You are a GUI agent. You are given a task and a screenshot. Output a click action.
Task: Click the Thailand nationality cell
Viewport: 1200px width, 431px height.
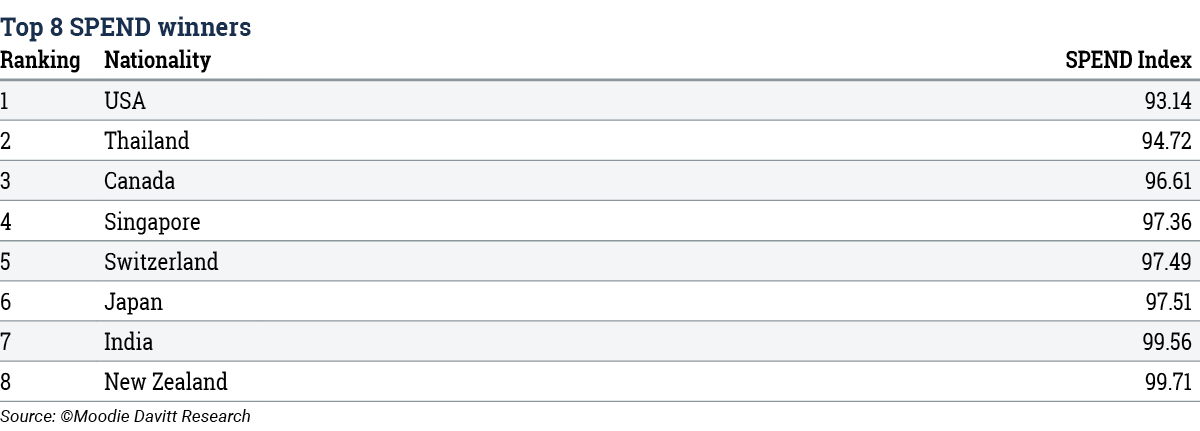pos(147,141)
